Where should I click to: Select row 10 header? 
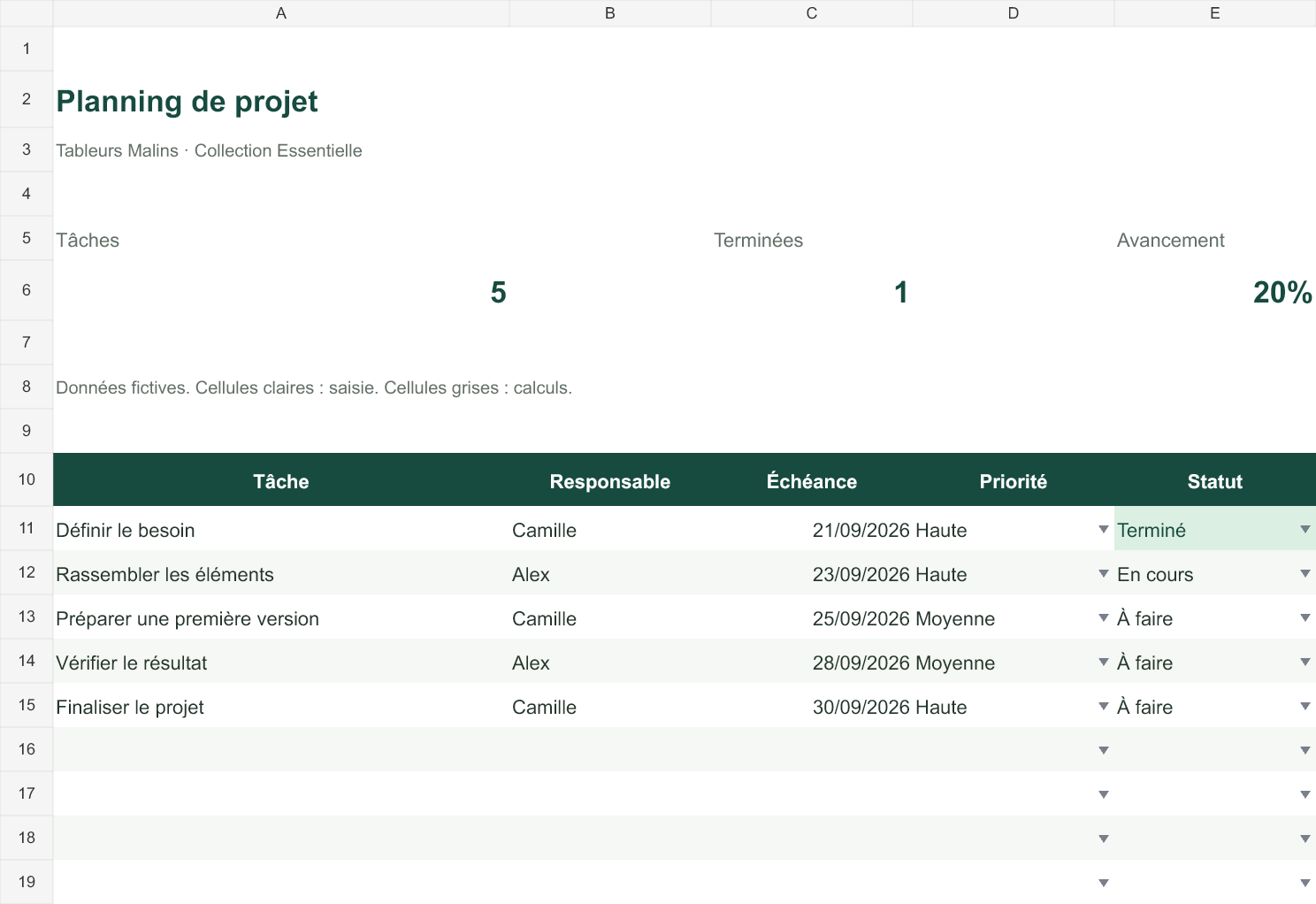point(27,479)
